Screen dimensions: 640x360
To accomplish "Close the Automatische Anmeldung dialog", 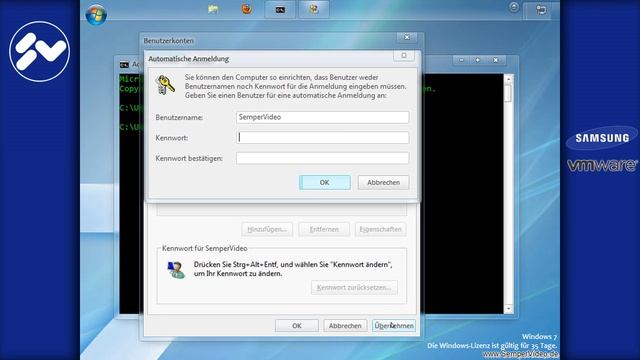I will pyautogui.click(x=404, y=56).
